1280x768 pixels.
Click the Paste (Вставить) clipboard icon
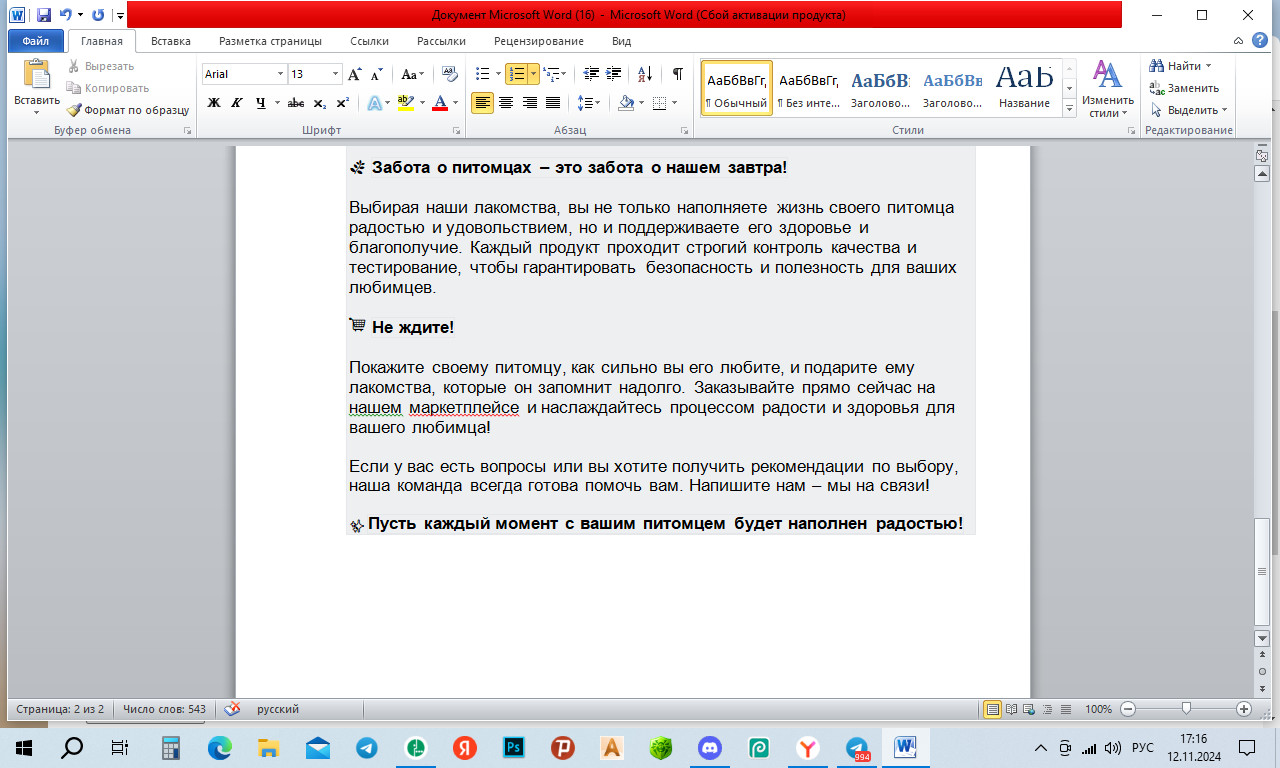(37, 76)
